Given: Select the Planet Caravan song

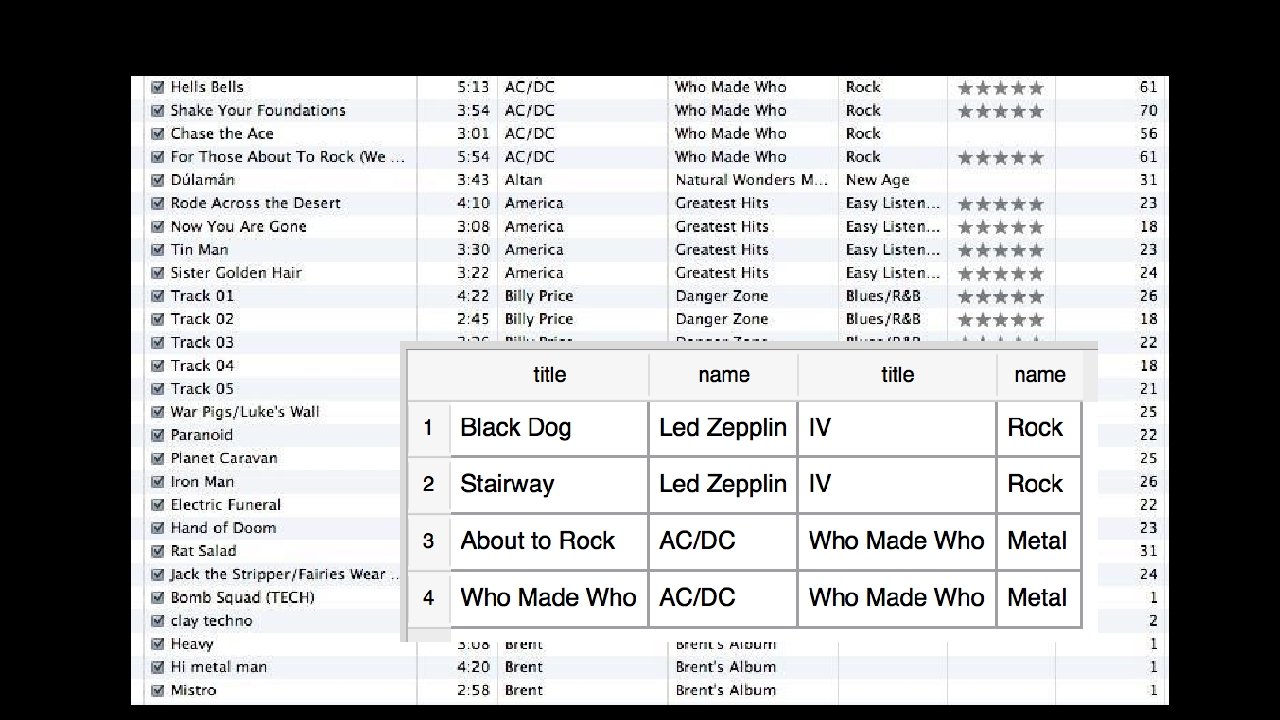Looking at the screenshot, I should pyautogui.click(x=224, y=458).
